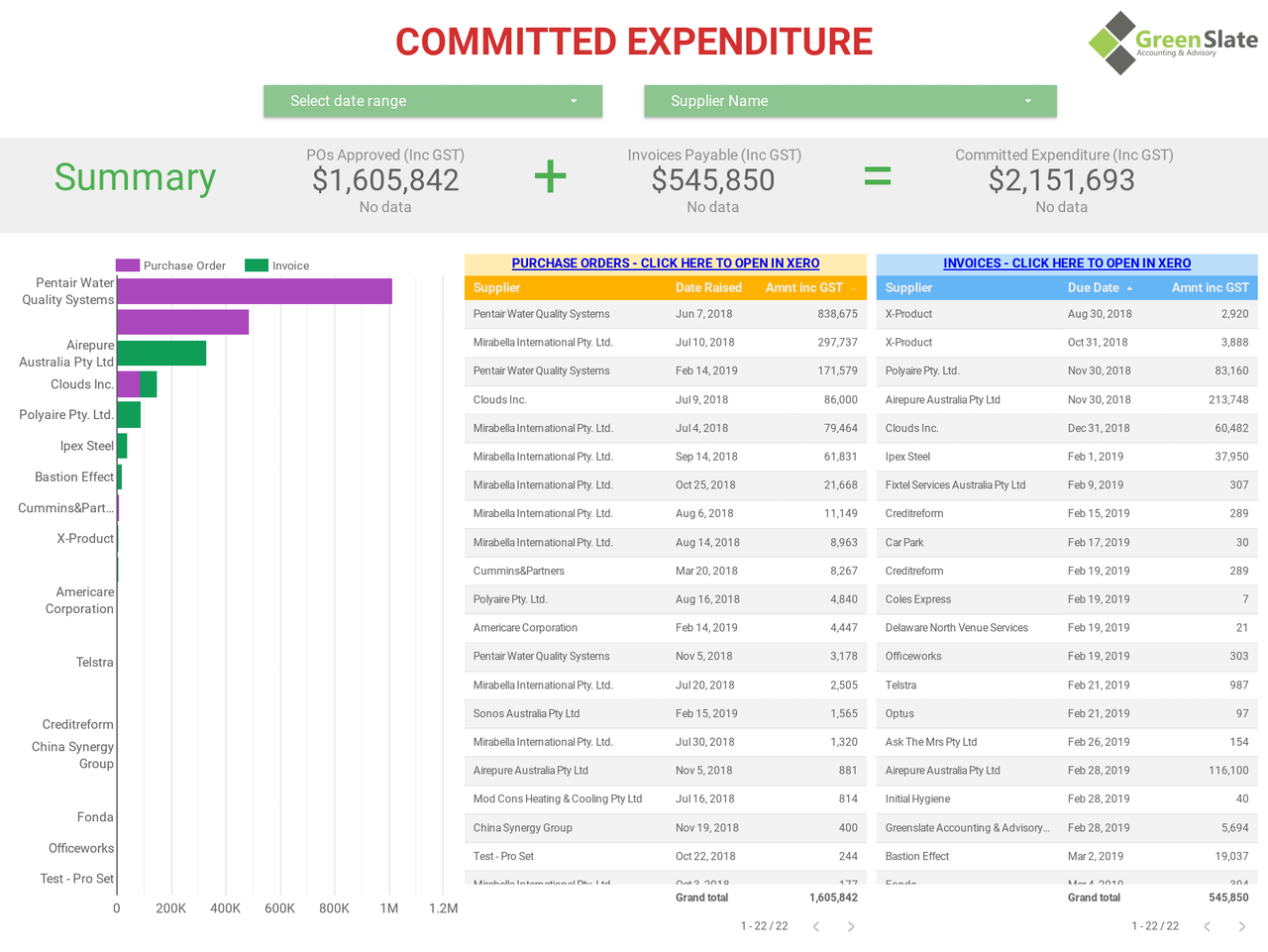1268x952 pixels.
Task: Select Car Park invoice row
Action: [x=1067, y=543]
